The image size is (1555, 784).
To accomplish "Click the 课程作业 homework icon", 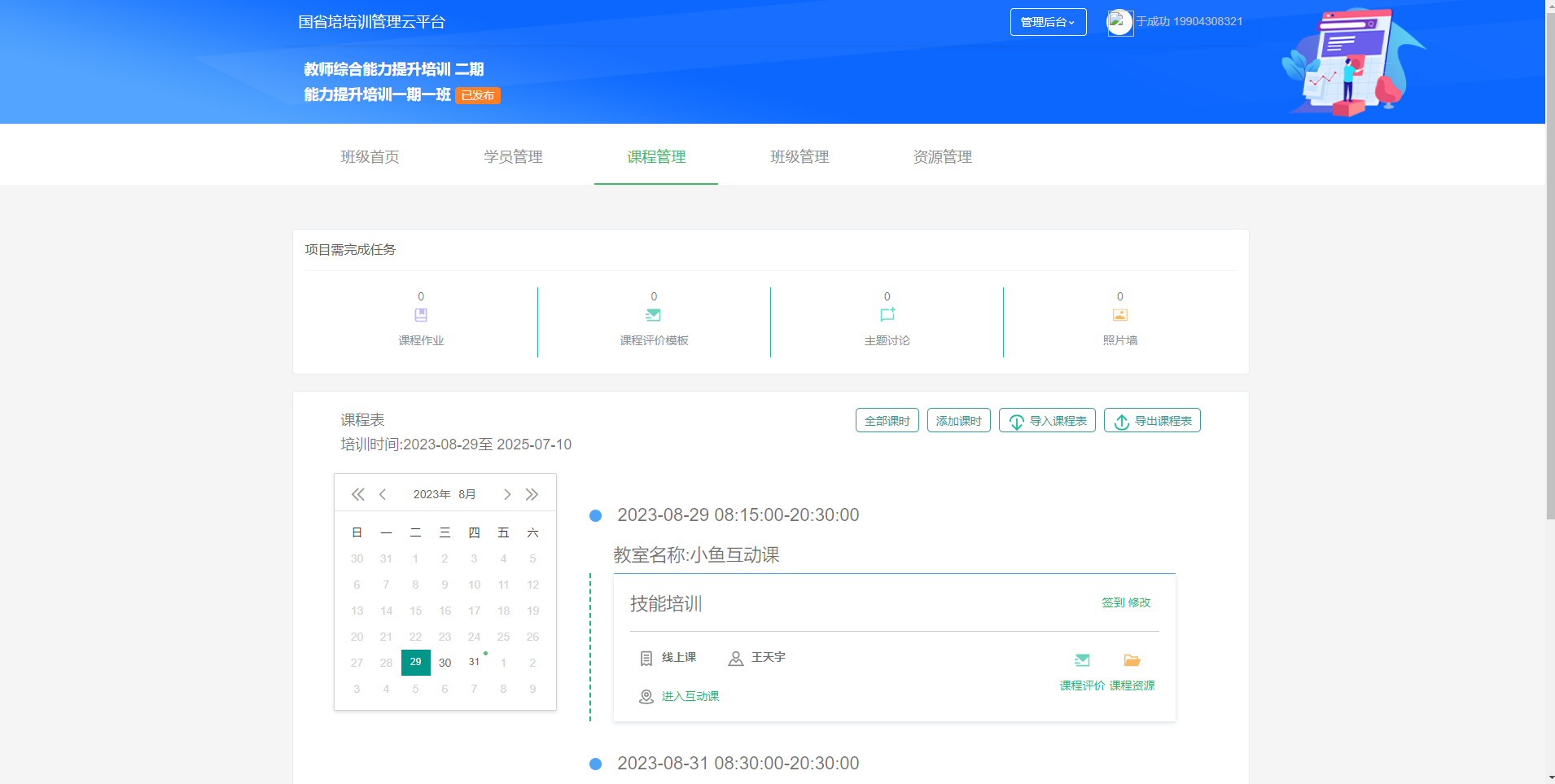I will [x=421, y=315].
